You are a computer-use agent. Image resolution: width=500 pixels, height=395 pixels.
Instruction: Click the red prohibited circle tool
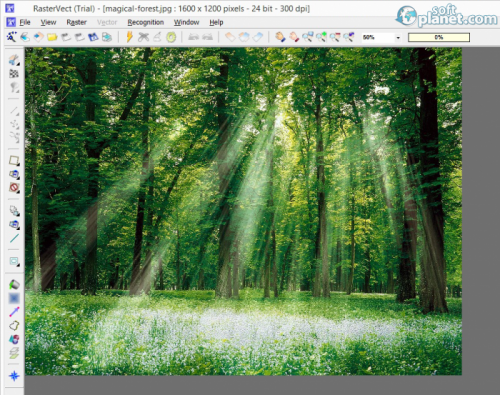tap(14, 188)
